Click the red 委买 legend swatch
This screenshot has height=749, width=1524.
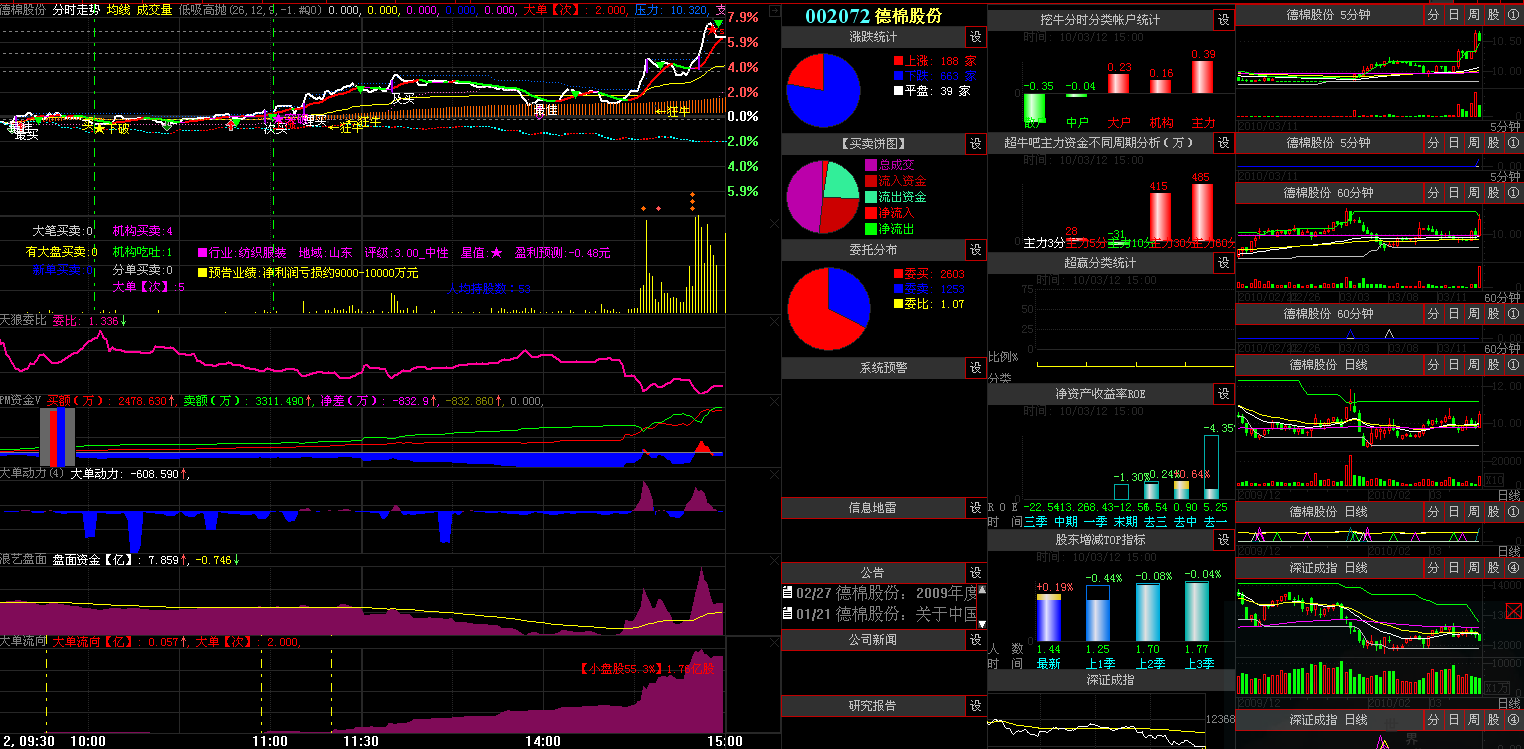pos(897,273)
